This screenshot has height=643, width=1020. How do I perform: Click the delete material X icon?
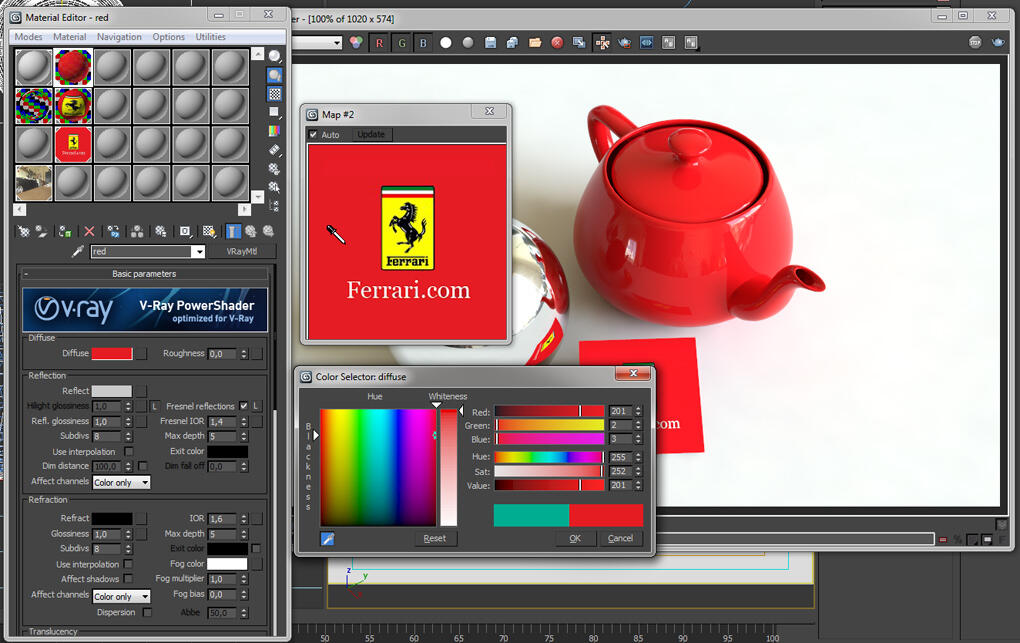coord(90,231)
